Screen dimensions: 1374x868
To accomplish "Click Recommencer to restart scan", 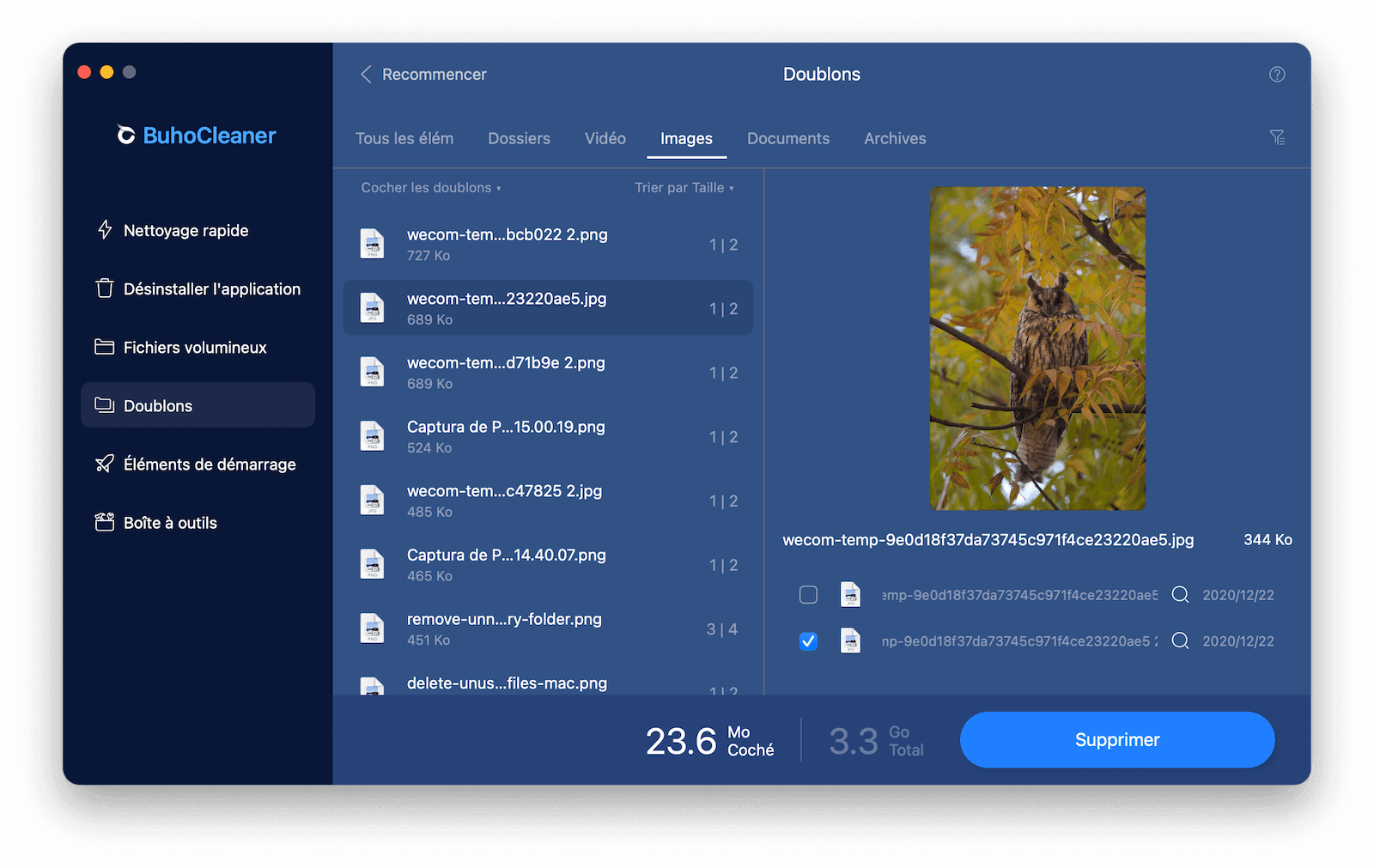I will coord(435,75).
